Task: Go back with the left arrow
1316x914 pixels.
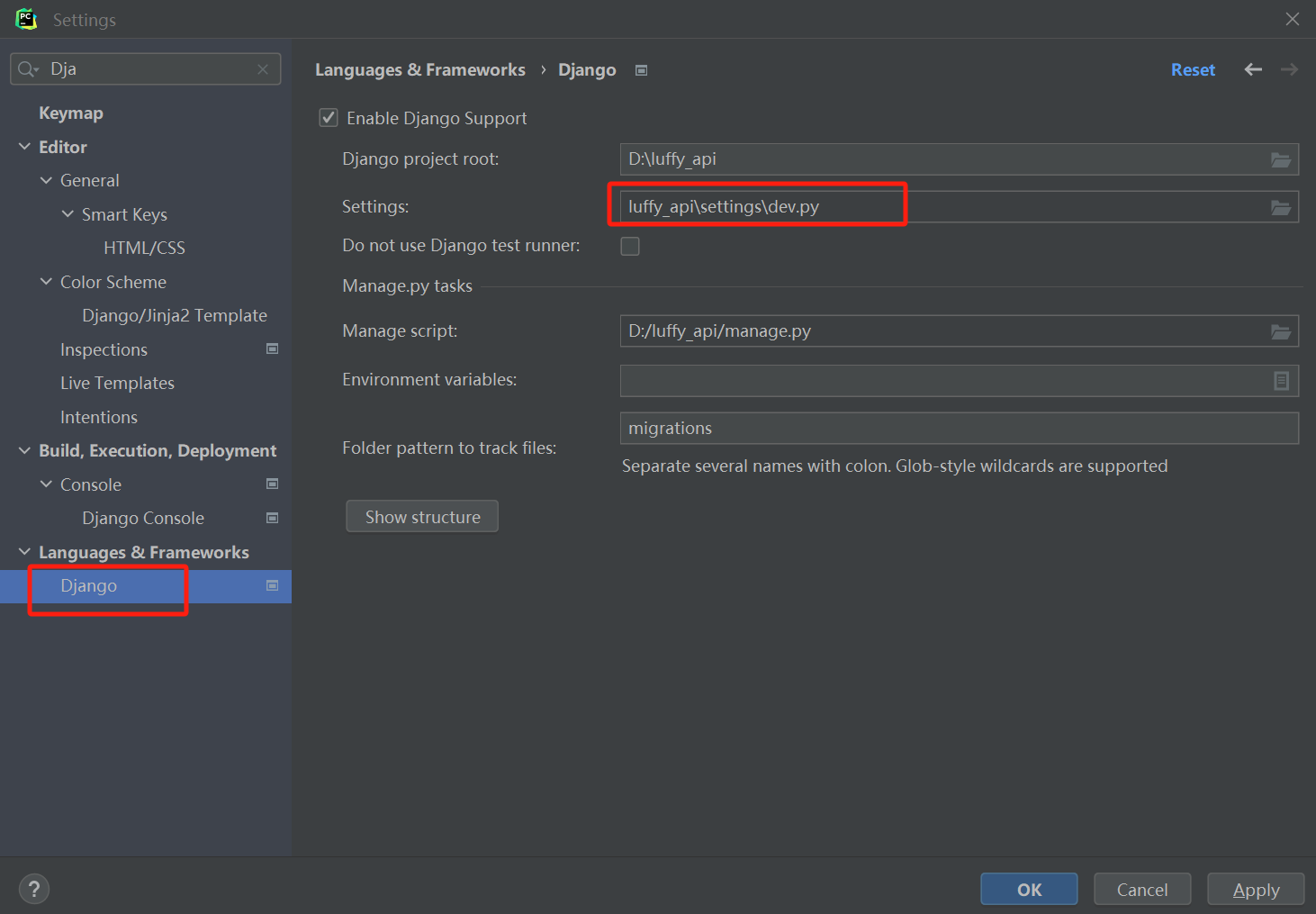Action: (1253, 69)
